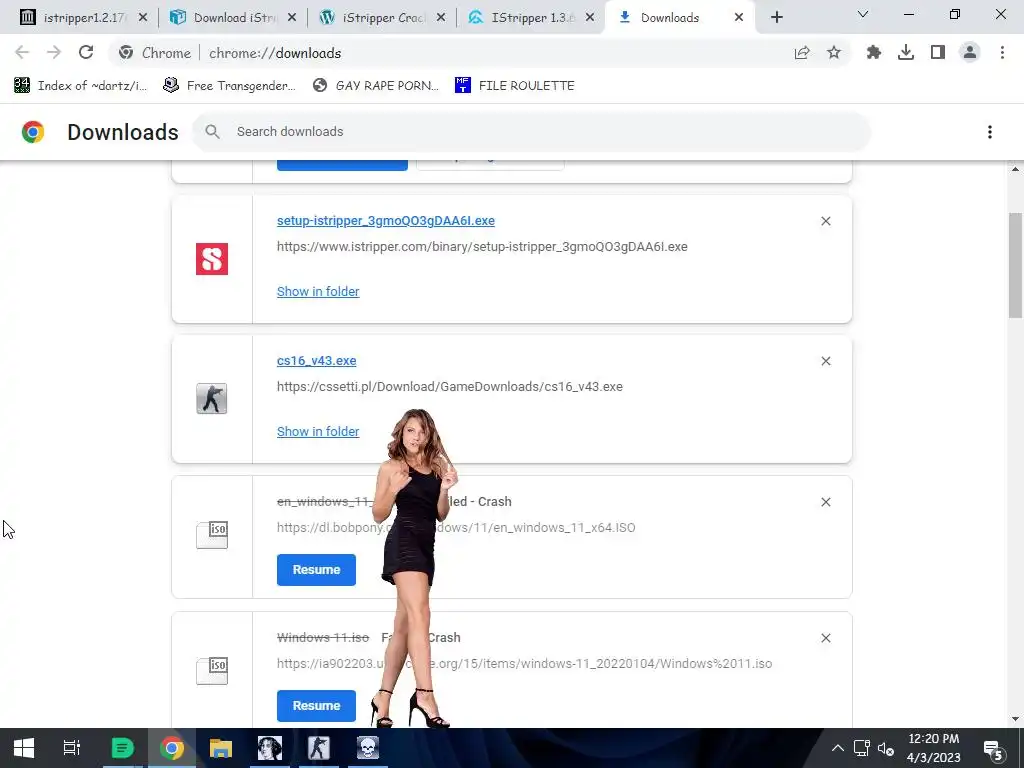Screen dimensions: 1024x768
Task: Open the downloads tray icon in toolbar
Action: click(906, 52)
